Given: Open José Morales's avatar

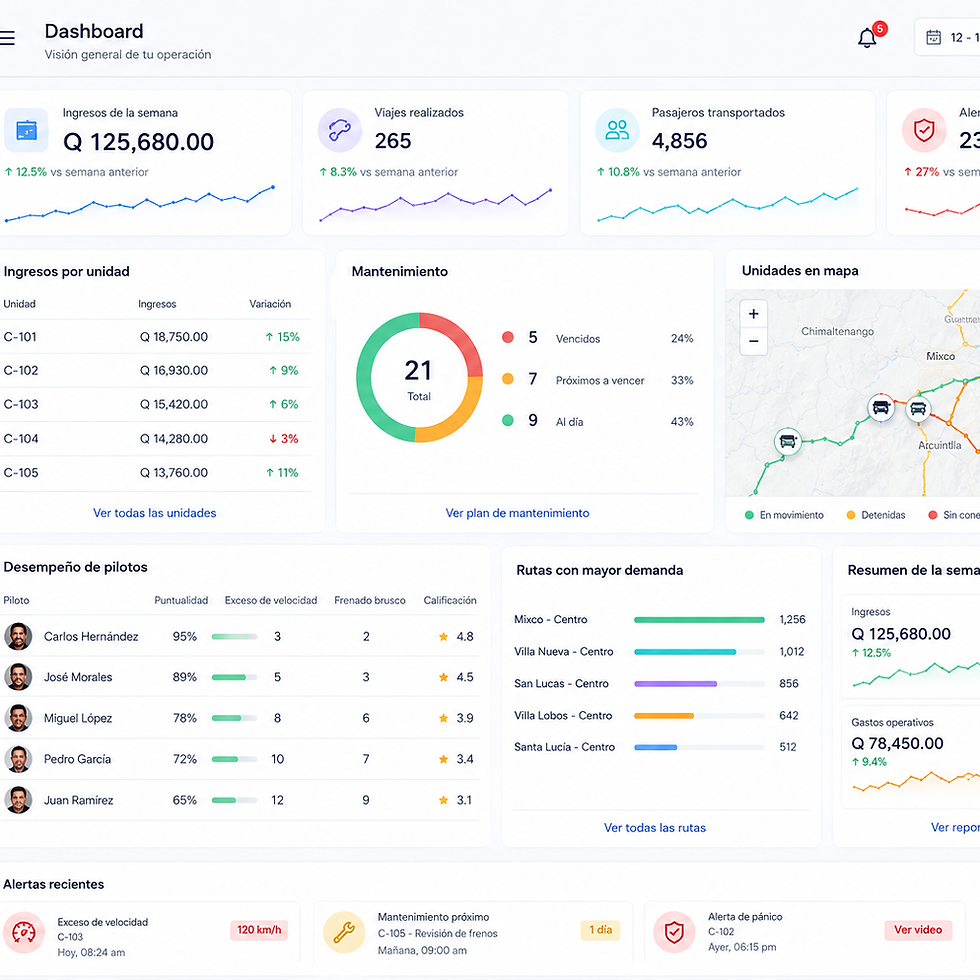Looking at the screenshot, I should pos(18,677).
